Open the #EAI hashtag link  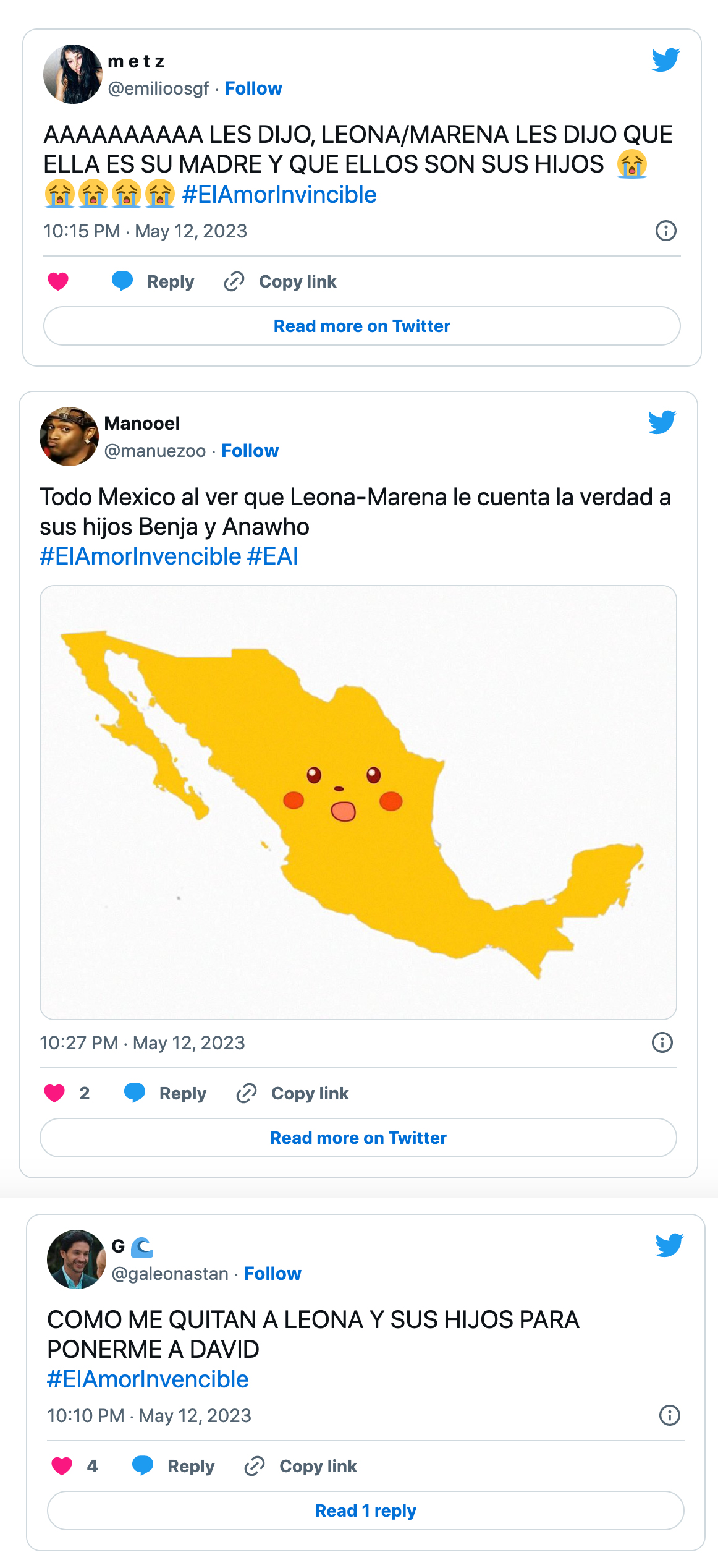pyautogui.click(x=272, y=557)
